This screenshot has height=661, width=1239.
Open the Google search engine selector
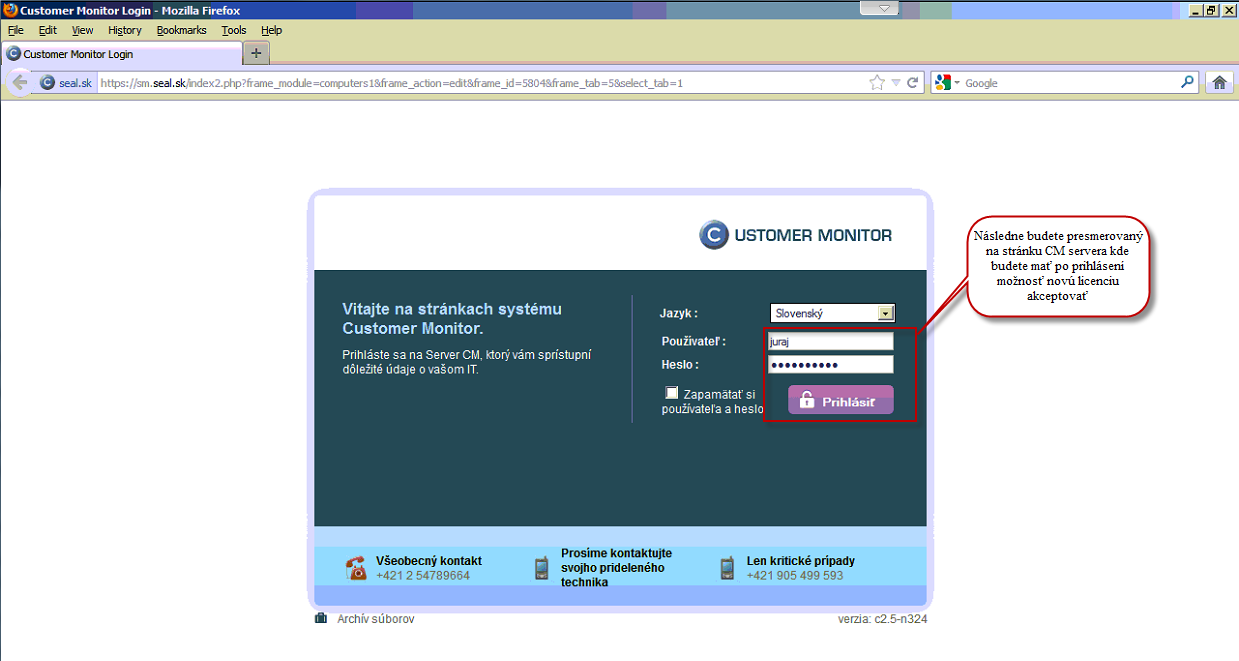point(946,83)
